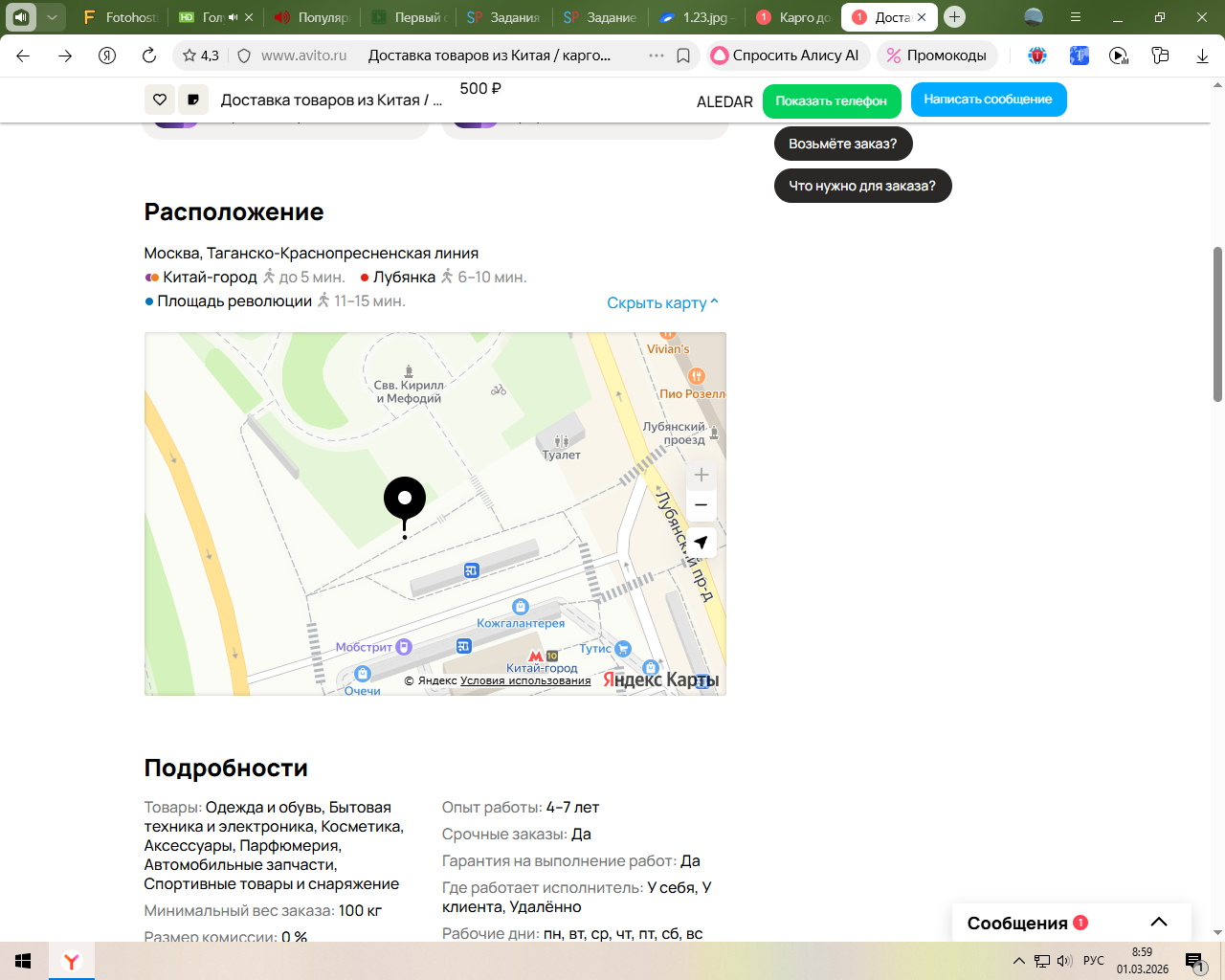Show site protection shield info
This screenshot has height=980, width=1225.
(x=244, y=56)
